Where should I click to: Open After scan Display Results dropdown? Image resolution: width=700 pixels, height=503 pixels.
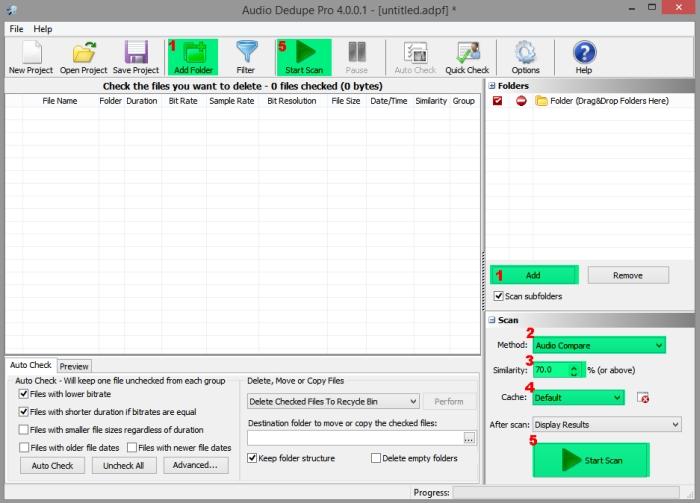(607, 424)
